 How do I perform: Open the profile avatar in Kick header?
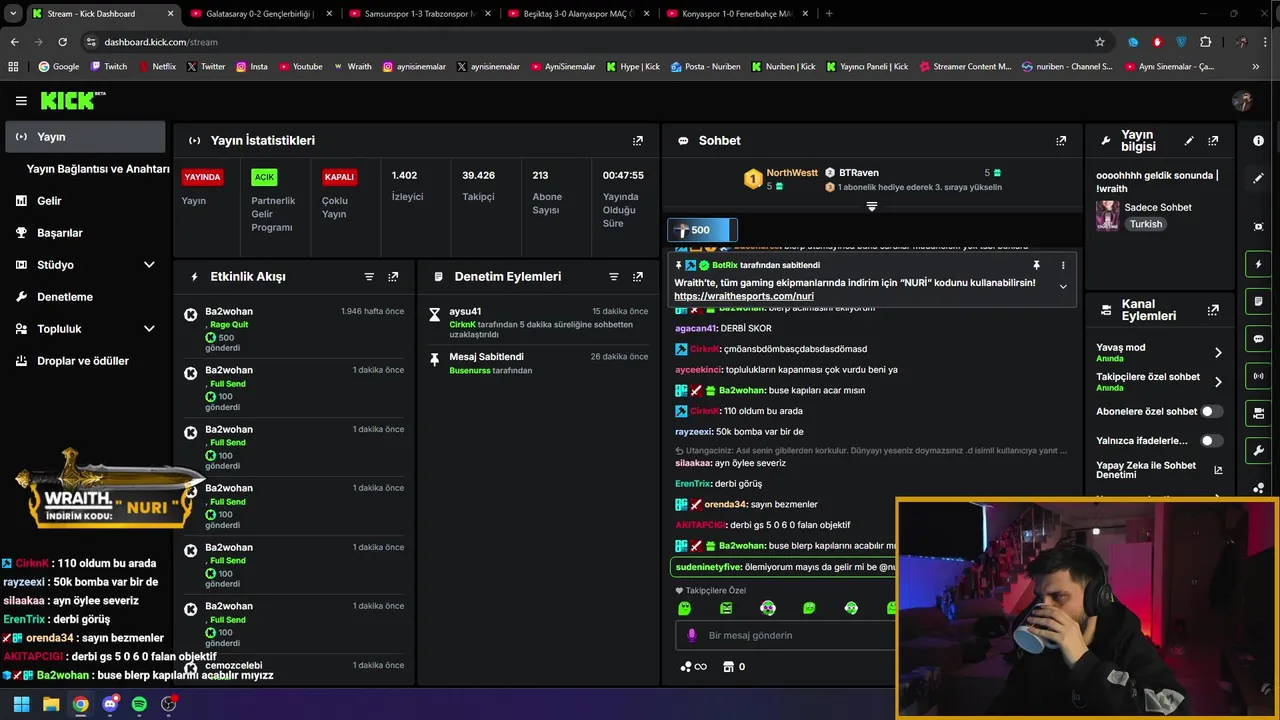coord(1243,101)
